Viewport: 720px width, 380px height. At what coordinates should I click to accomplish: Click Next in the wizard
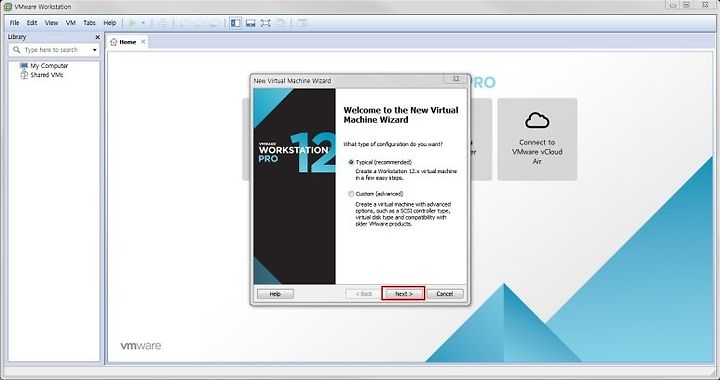[x=403, y=294]
